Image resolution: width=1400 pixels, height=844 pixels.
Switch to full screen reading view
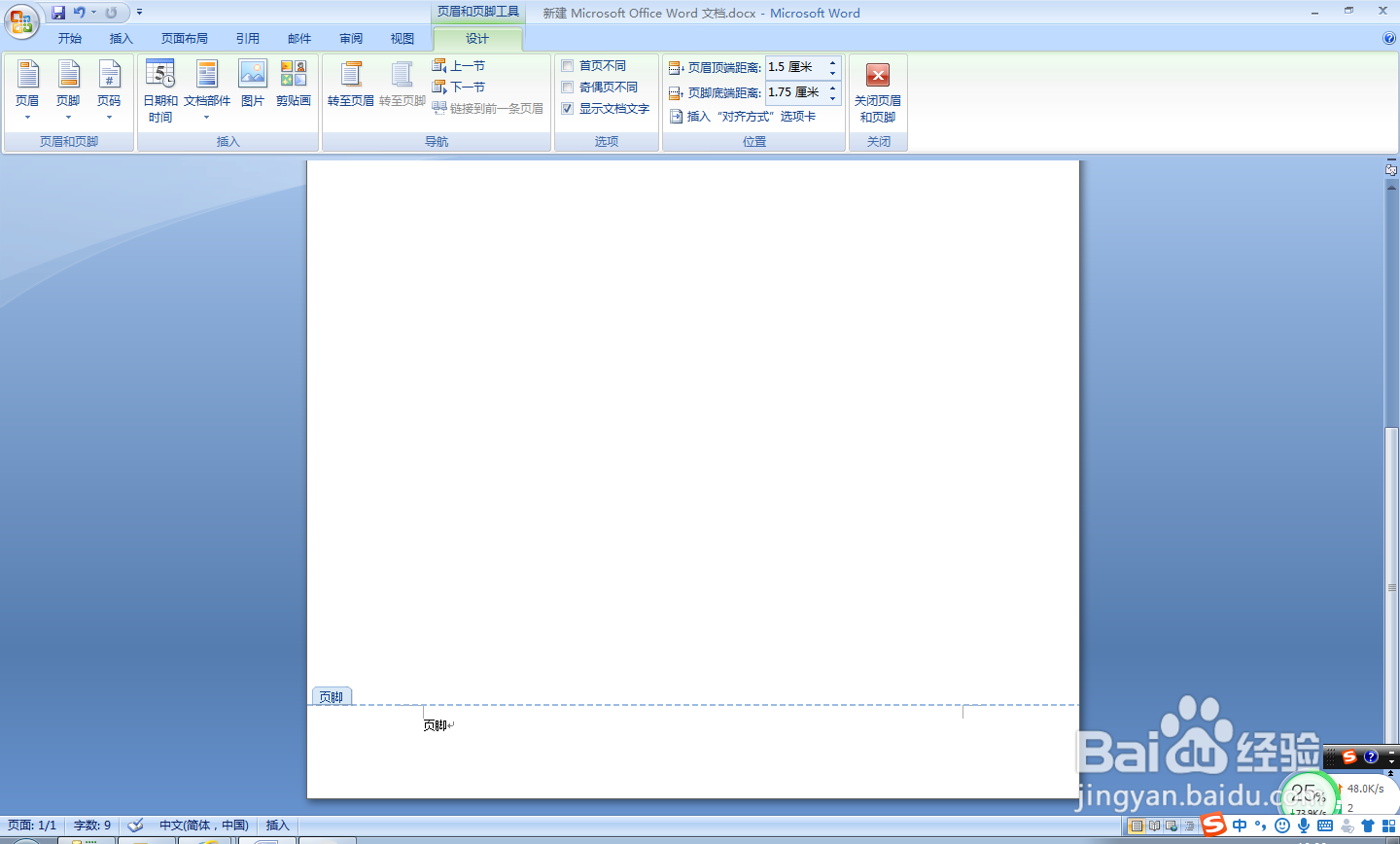click(1154, 826)
